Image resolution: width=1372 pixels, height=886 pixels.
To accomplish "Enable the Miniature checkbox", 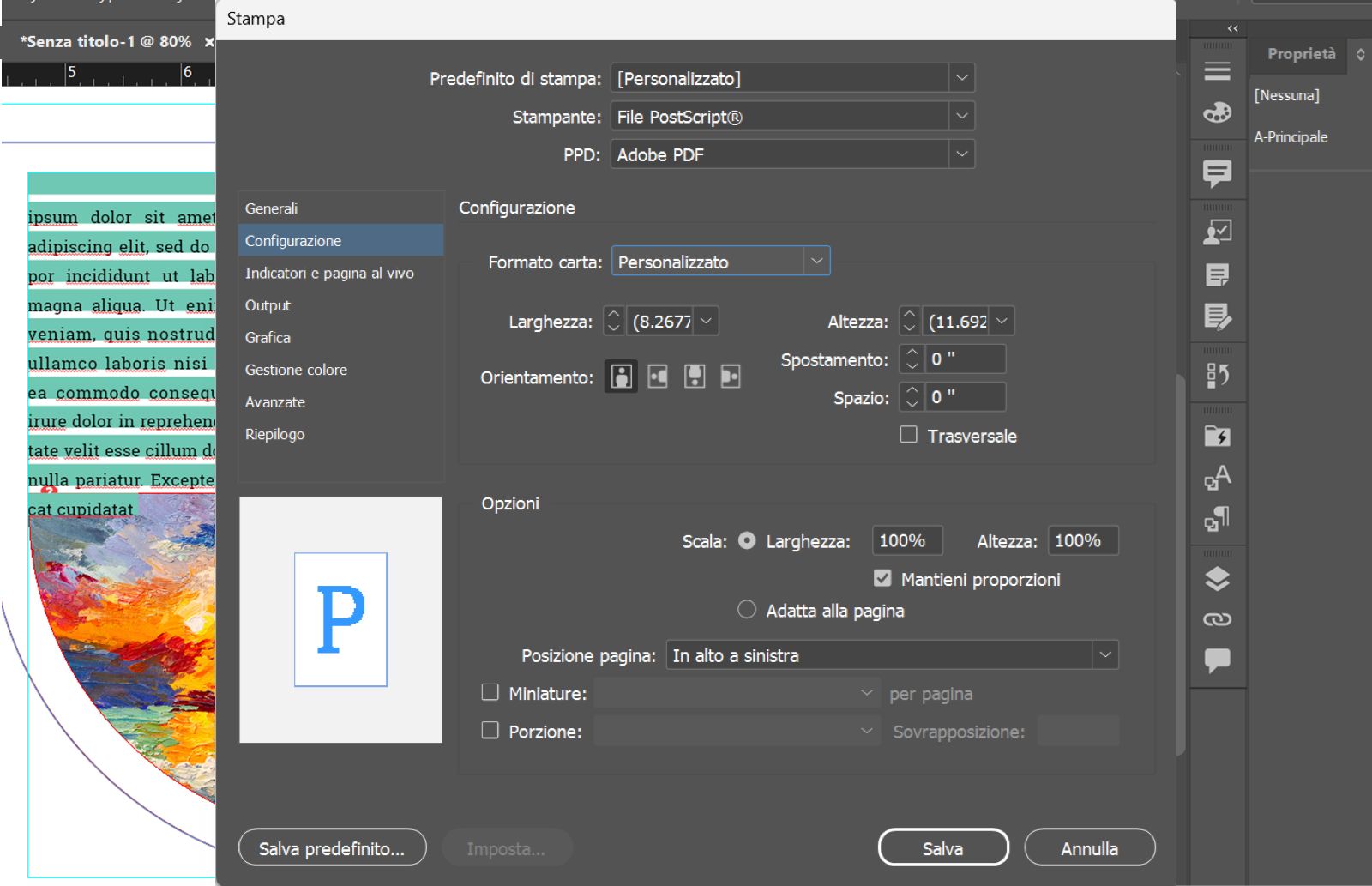I will (490, 692).
